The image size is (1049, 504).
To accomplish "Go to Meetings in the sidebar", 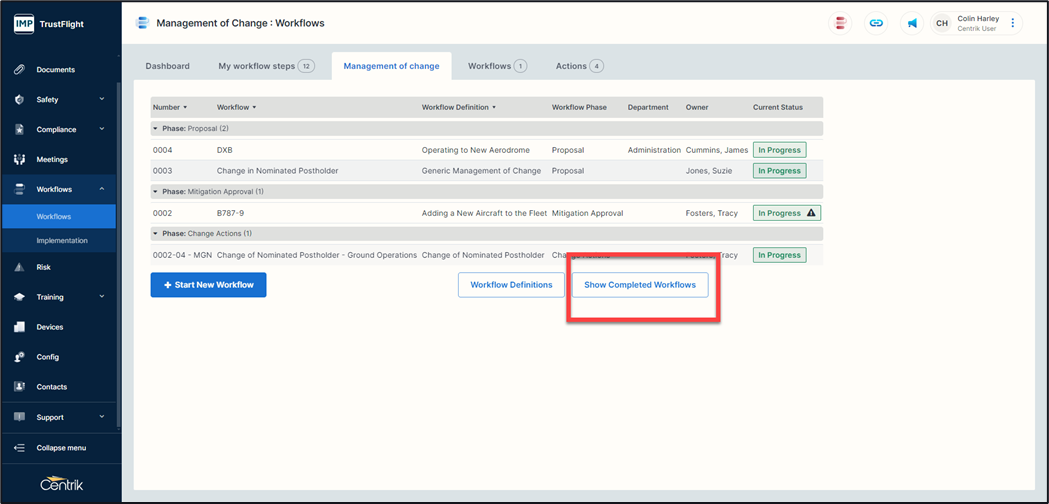I will 52,159.
